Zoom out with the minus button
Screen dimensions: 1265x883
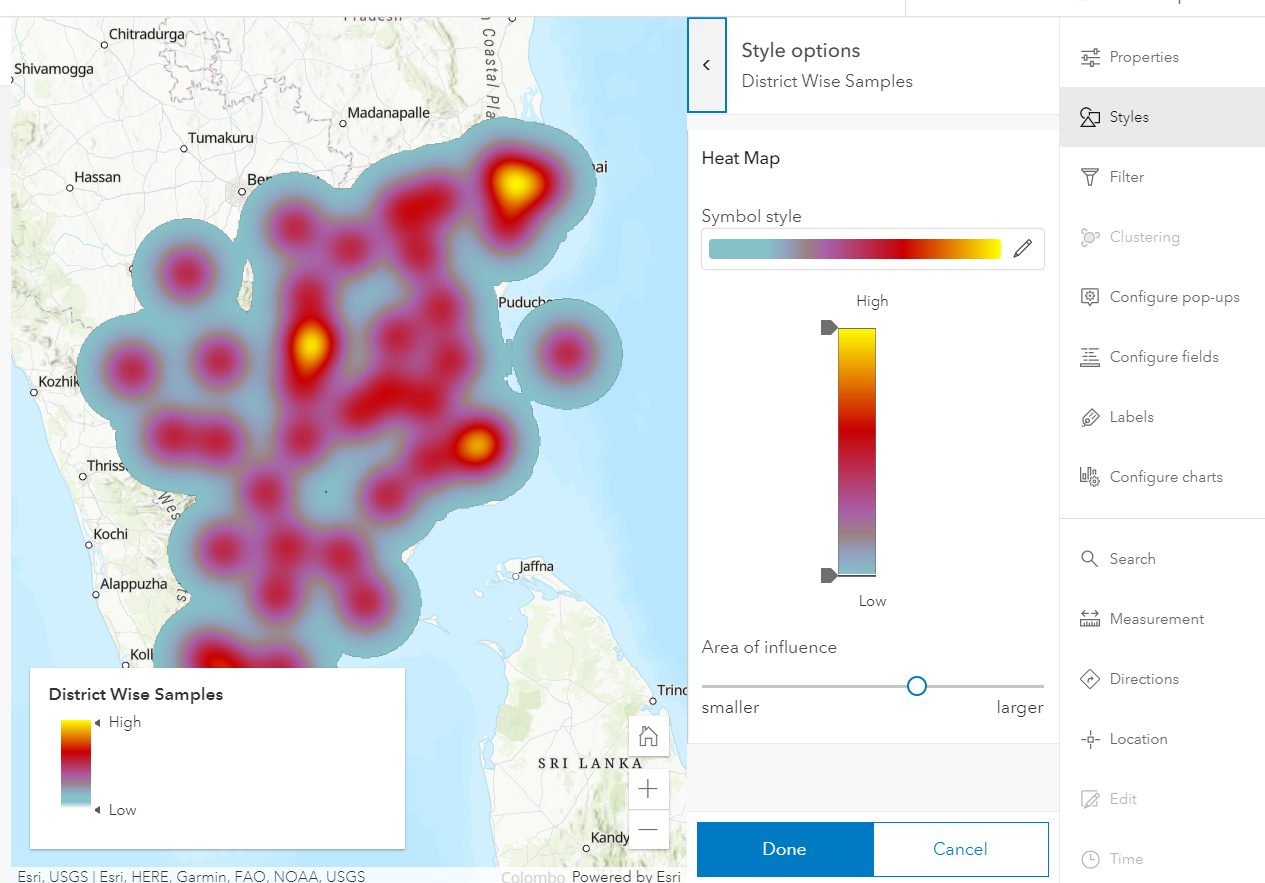[x=649, y=830]
